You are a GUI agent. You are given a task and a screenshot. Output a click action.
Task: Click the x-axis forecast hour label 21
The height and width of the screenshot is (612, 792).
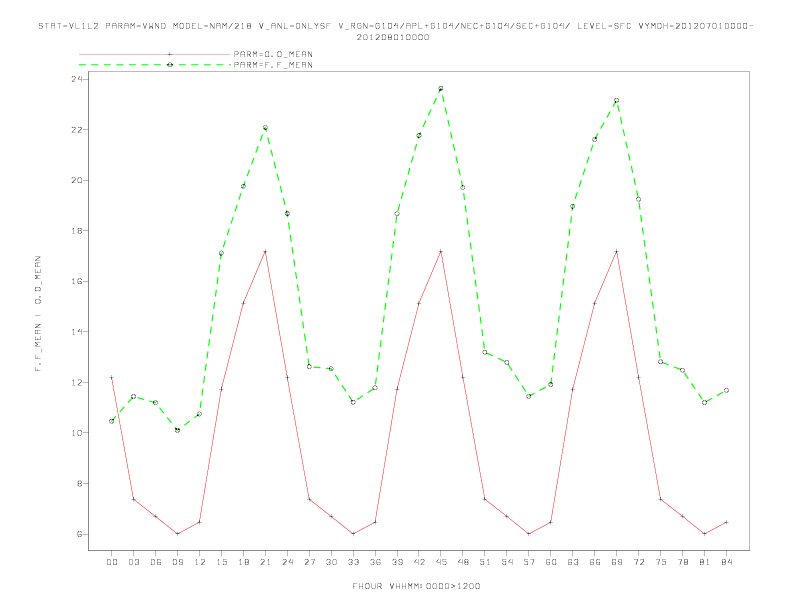265,562
